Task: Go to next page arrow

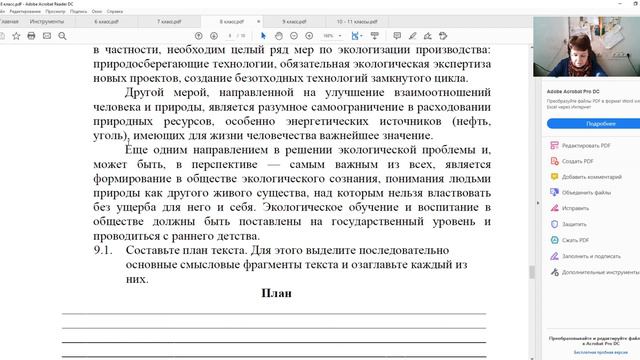Action: [x=214, y=36]
